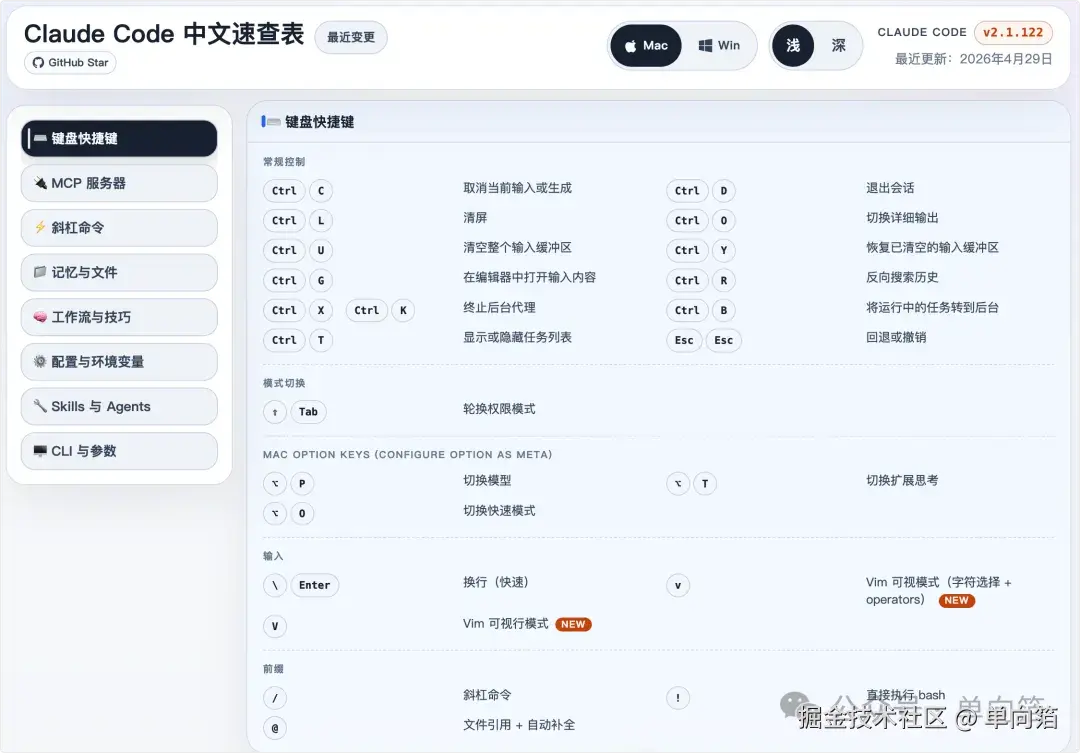Click the MAC OPTION KEYS section heading
The height and width of the screenshot is (753, 1080).
click(x=407, y=455)
